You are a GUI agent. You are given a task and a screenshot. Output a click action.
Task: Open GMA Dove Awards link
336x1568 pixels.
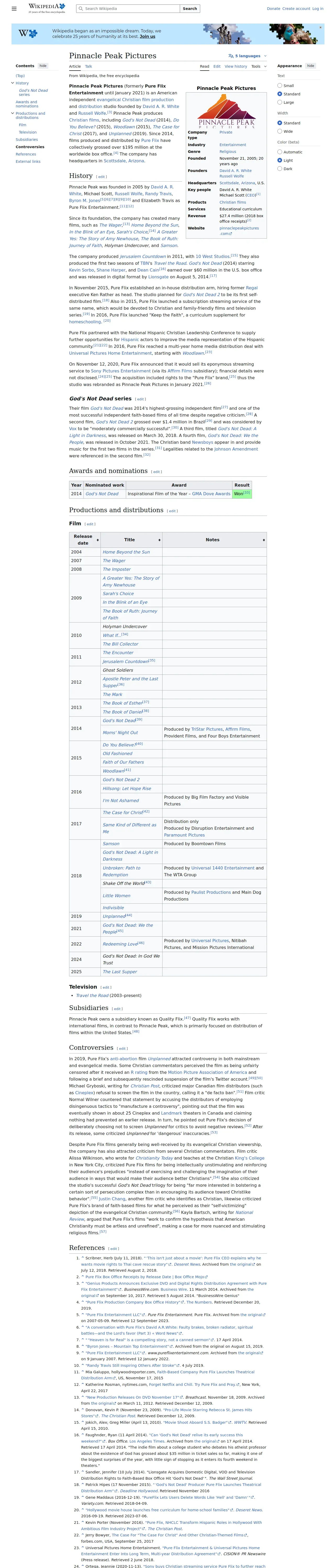point(211,494)
